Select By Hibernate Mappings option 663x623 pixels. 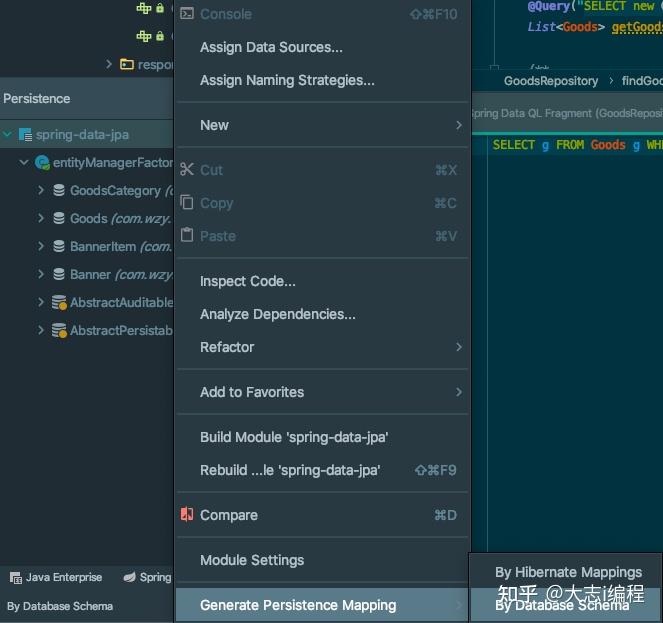pyautogui.click(x=568, y=572)
